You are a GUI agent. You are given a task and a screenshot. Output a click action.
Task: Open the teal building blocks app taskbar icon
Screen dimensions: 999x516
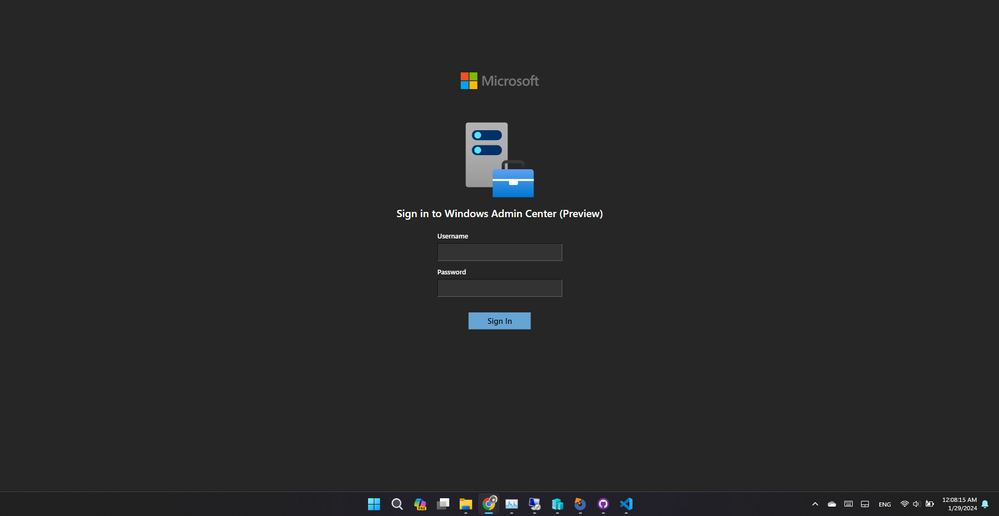(x=557, y=504)
